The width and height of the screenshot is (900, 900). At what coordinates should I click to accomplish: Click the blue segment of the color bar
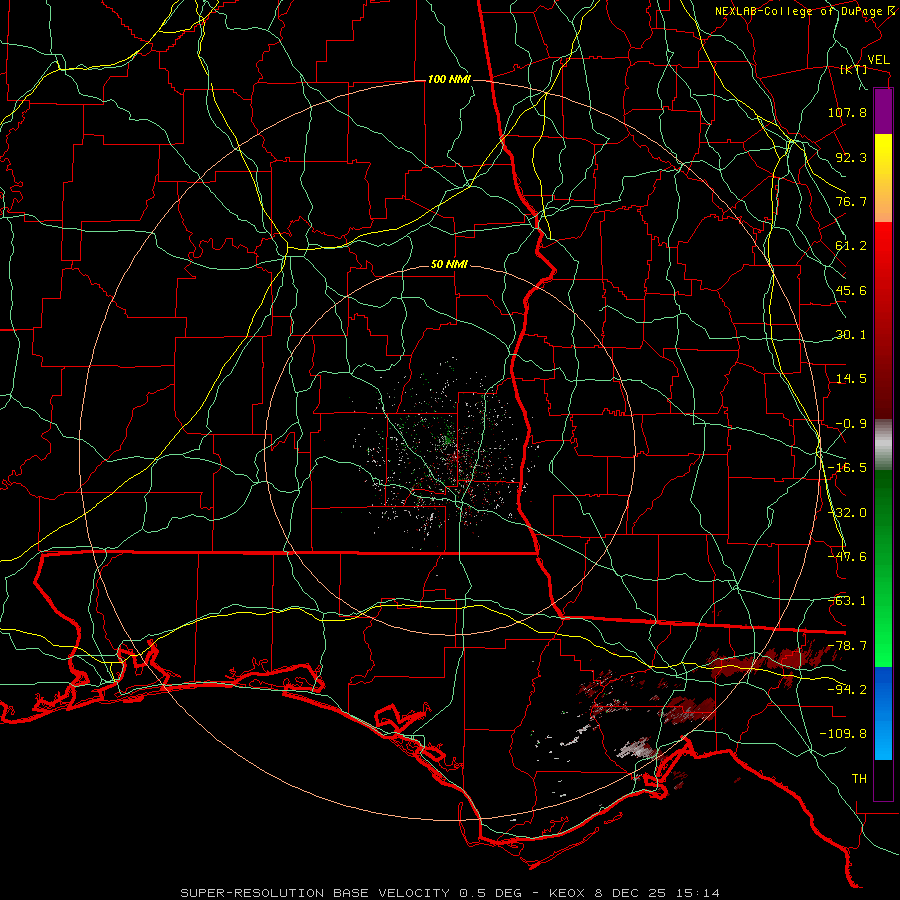[883, 713]
